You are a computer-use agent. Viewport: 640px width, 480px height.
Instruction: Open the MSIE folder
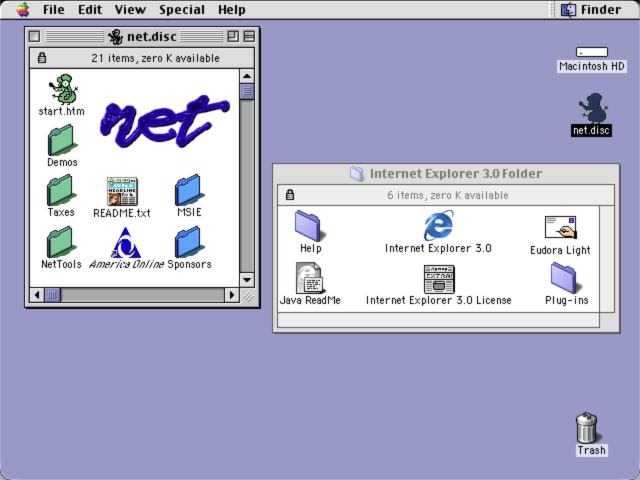(x=189, y=190)
